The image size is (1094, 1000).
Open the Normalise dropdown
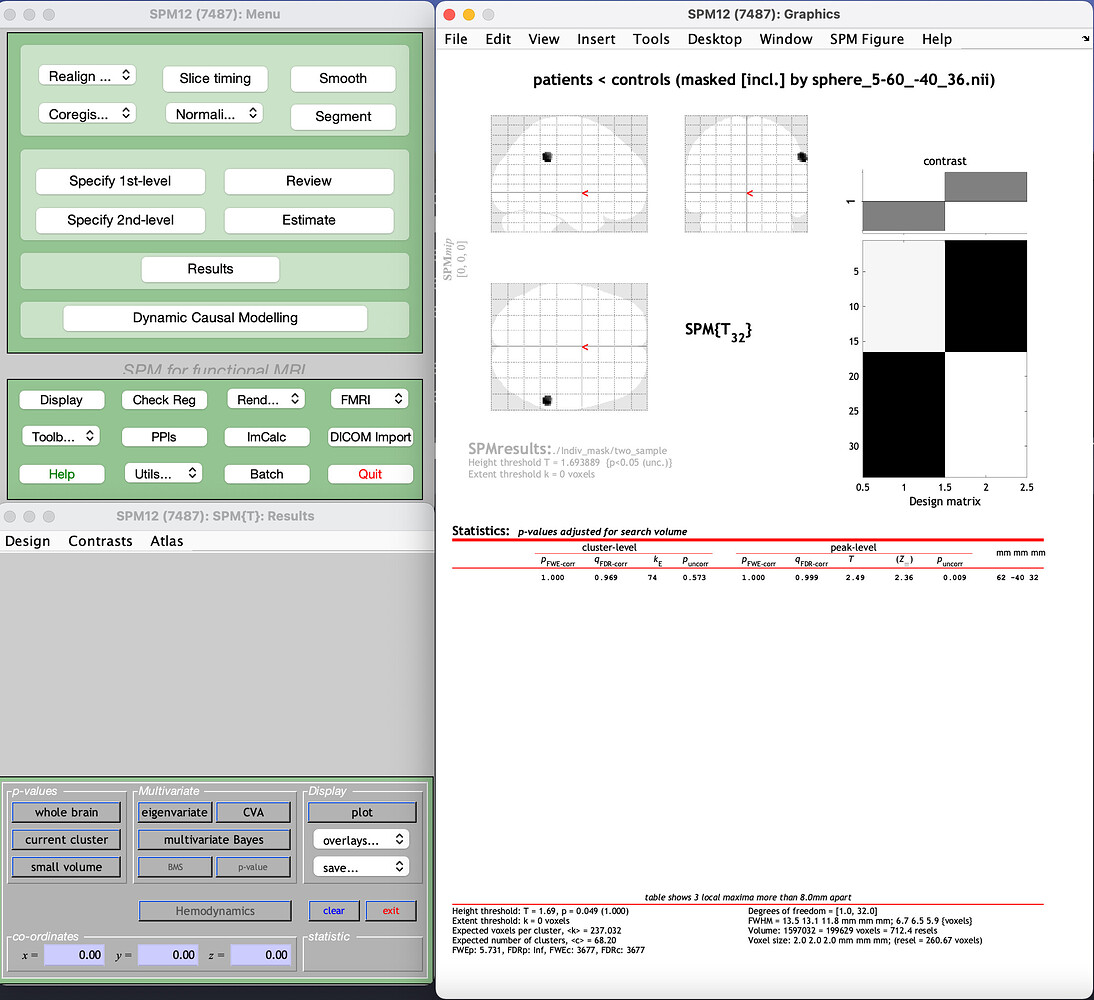[x=213, y=114]
